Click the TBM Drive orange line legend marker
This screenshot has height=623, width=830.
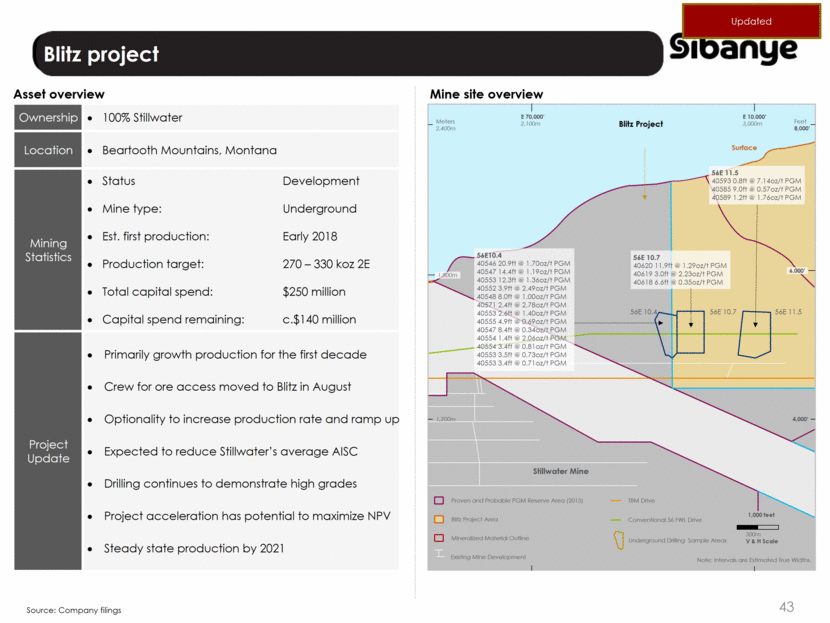[x=617, y=500]
